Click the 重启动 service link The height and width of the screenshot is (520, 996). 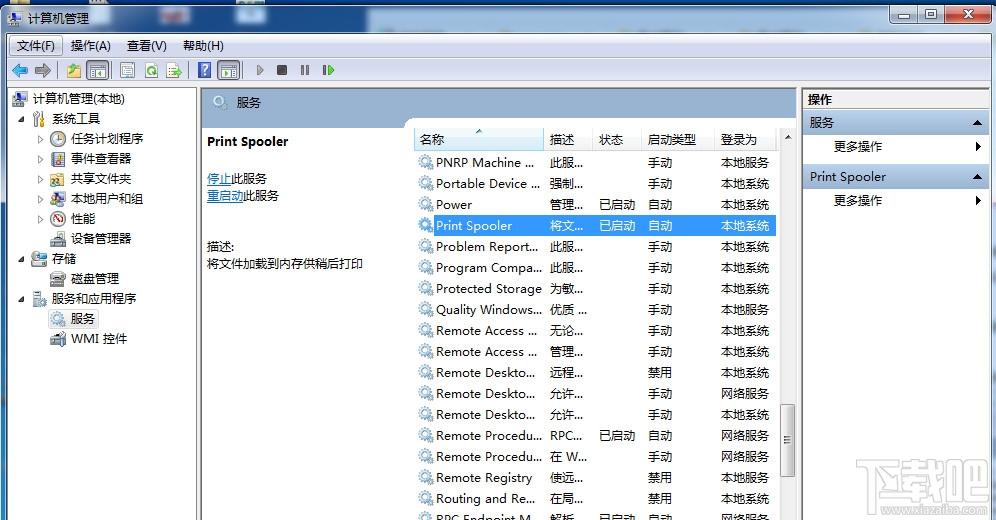click(x=225, y=196)
